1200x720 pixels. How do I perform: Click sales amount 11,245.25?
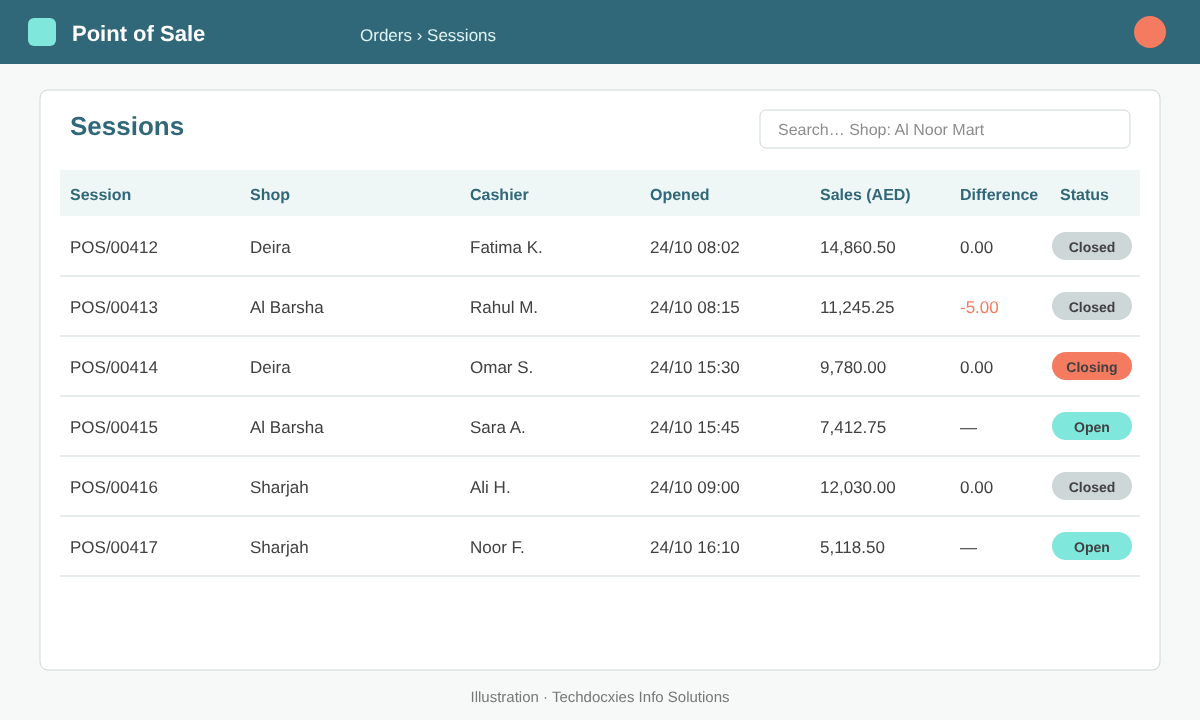click(x=857, y=307)
